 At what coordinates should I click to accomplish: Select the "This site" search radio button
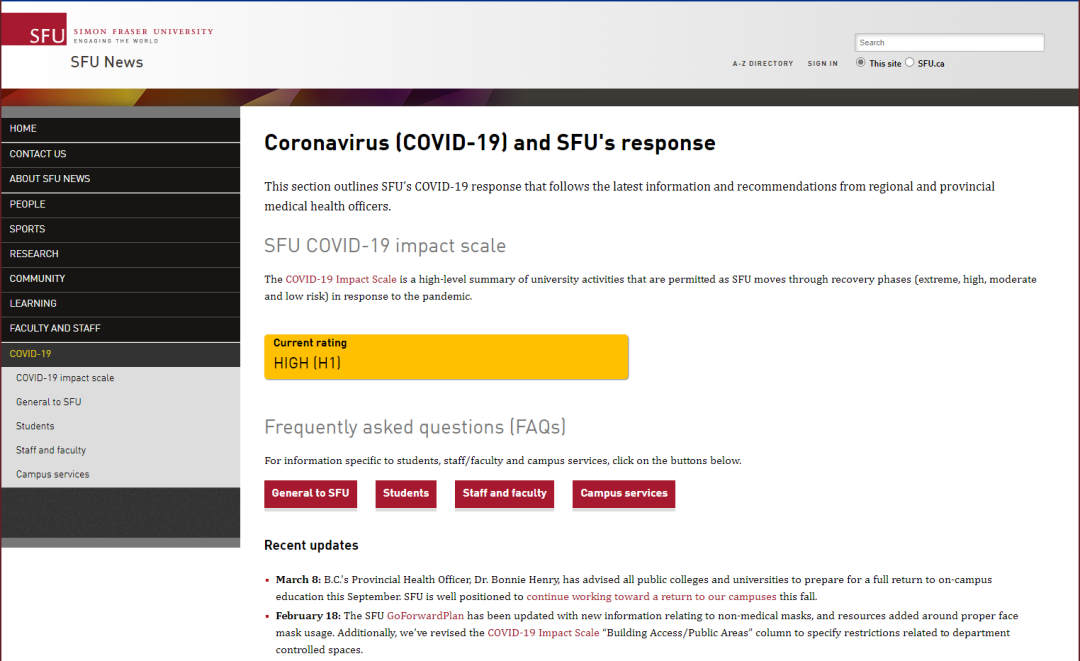point(861,62)
